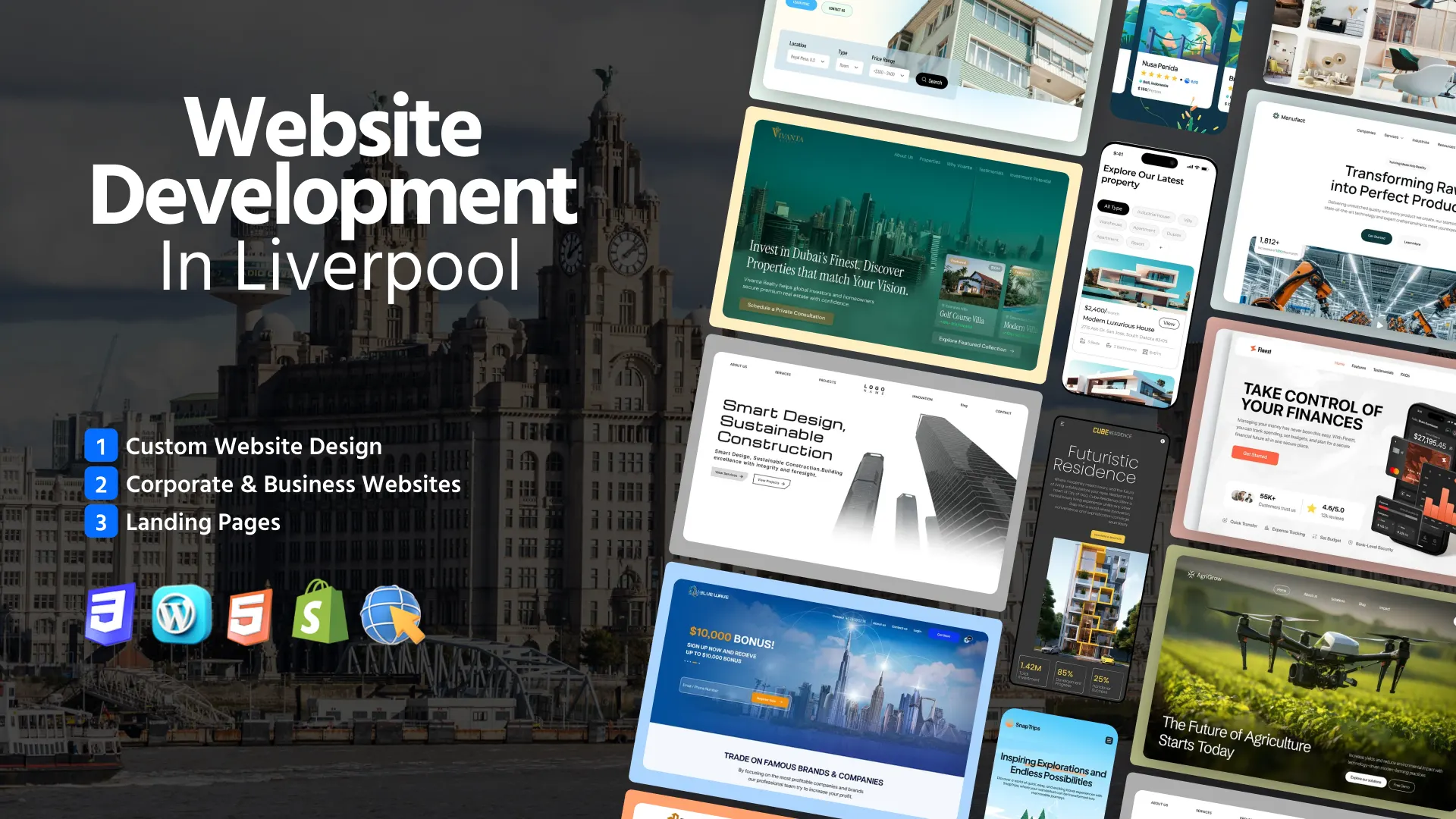Open the Type dropdown in property search

[849, 66]
